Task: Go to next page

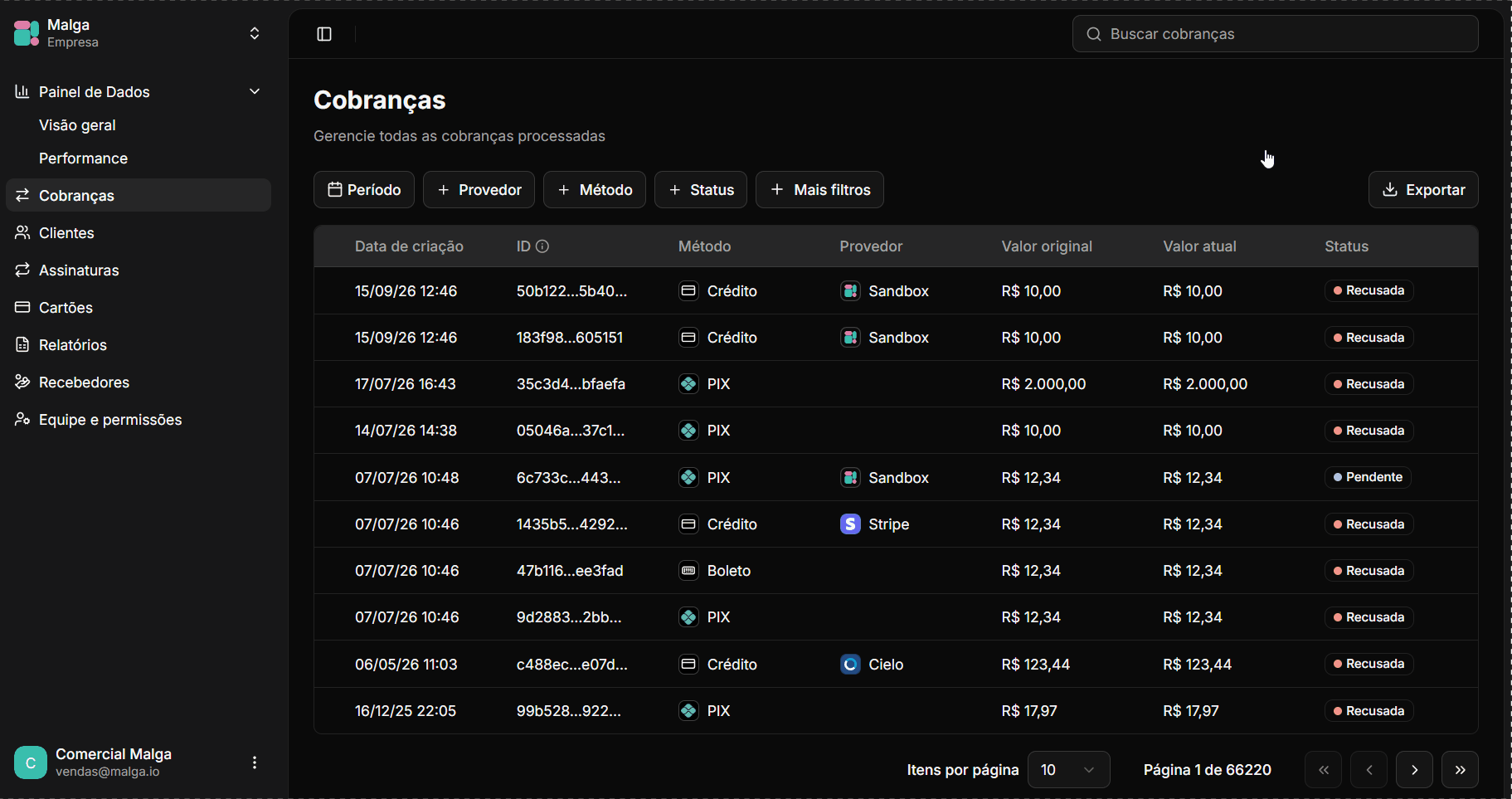Action: click(1415, 770)
